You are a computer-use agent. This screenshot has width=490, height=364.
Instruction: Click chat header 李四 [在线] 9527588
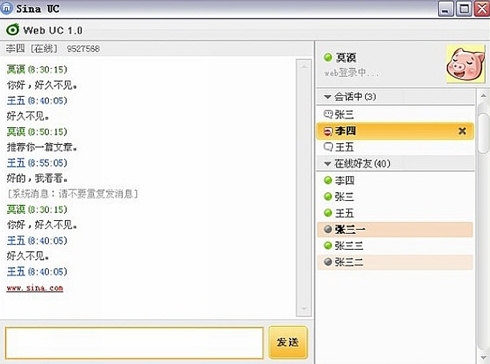pos(53,49)
